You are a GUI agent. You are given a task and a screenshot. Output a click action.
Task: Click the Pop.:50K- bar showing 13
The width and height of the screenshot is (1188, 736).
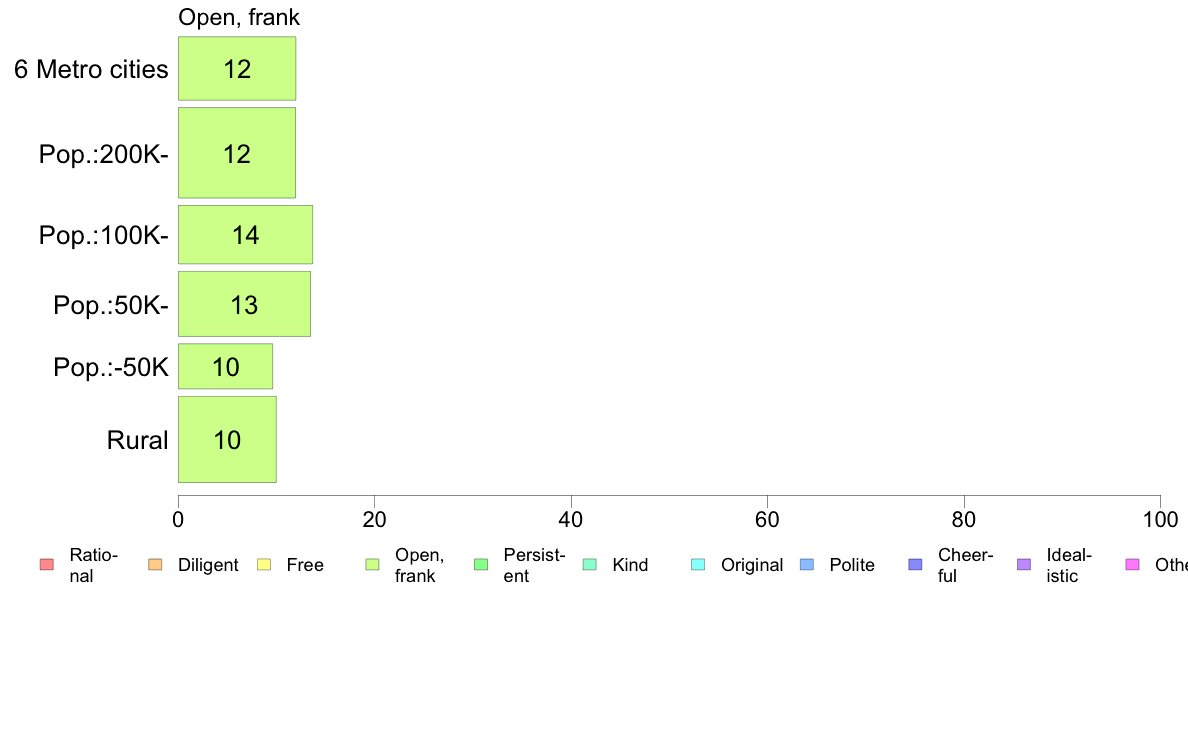coord(245,304)
